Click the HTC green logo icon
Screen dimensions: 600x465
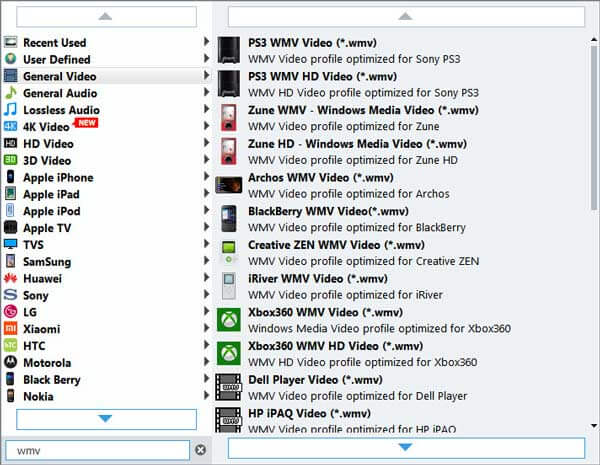point(10,345)
